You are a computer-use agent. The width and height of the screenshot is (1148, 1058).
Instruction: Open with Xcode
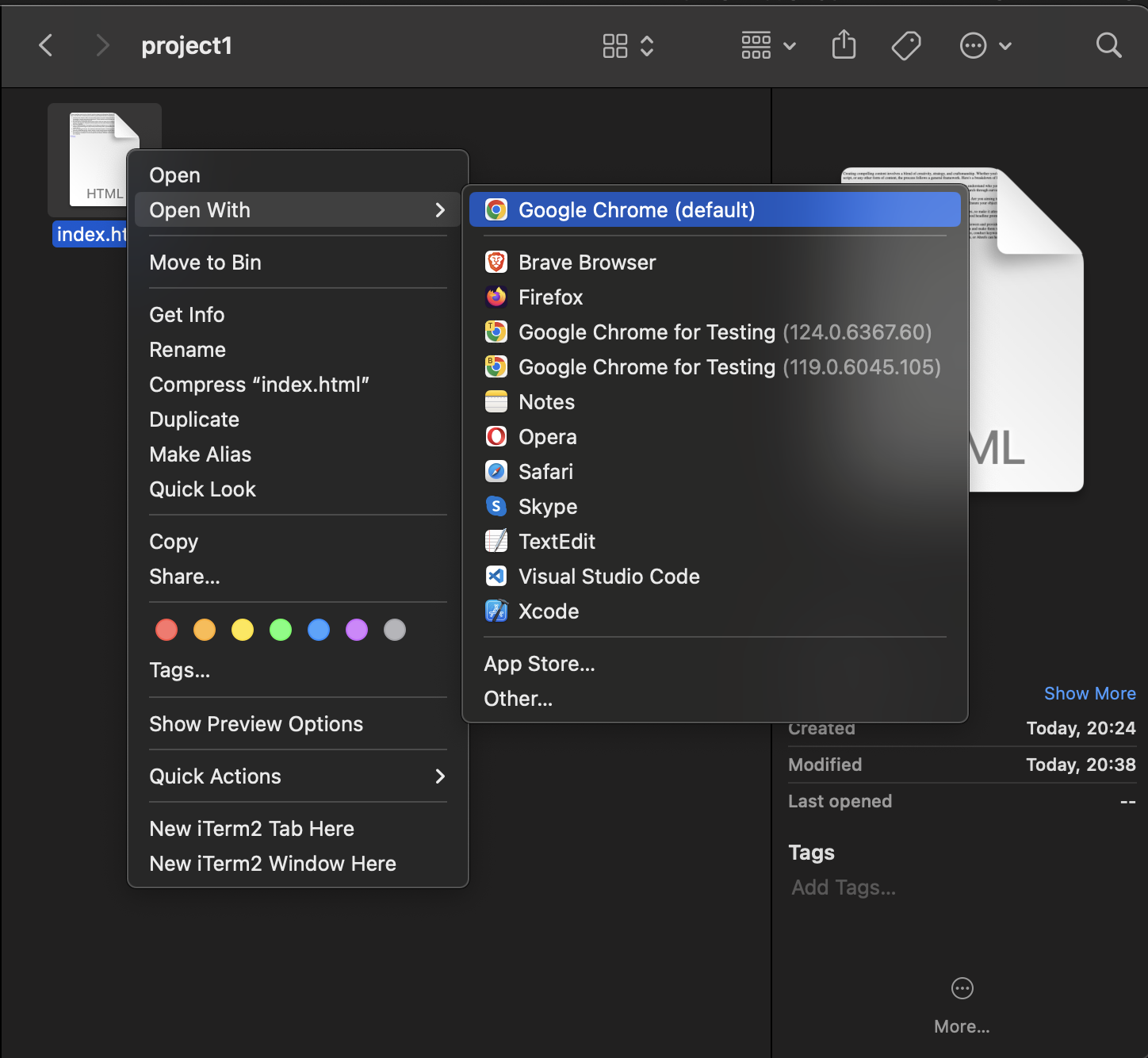coord(715,611)
